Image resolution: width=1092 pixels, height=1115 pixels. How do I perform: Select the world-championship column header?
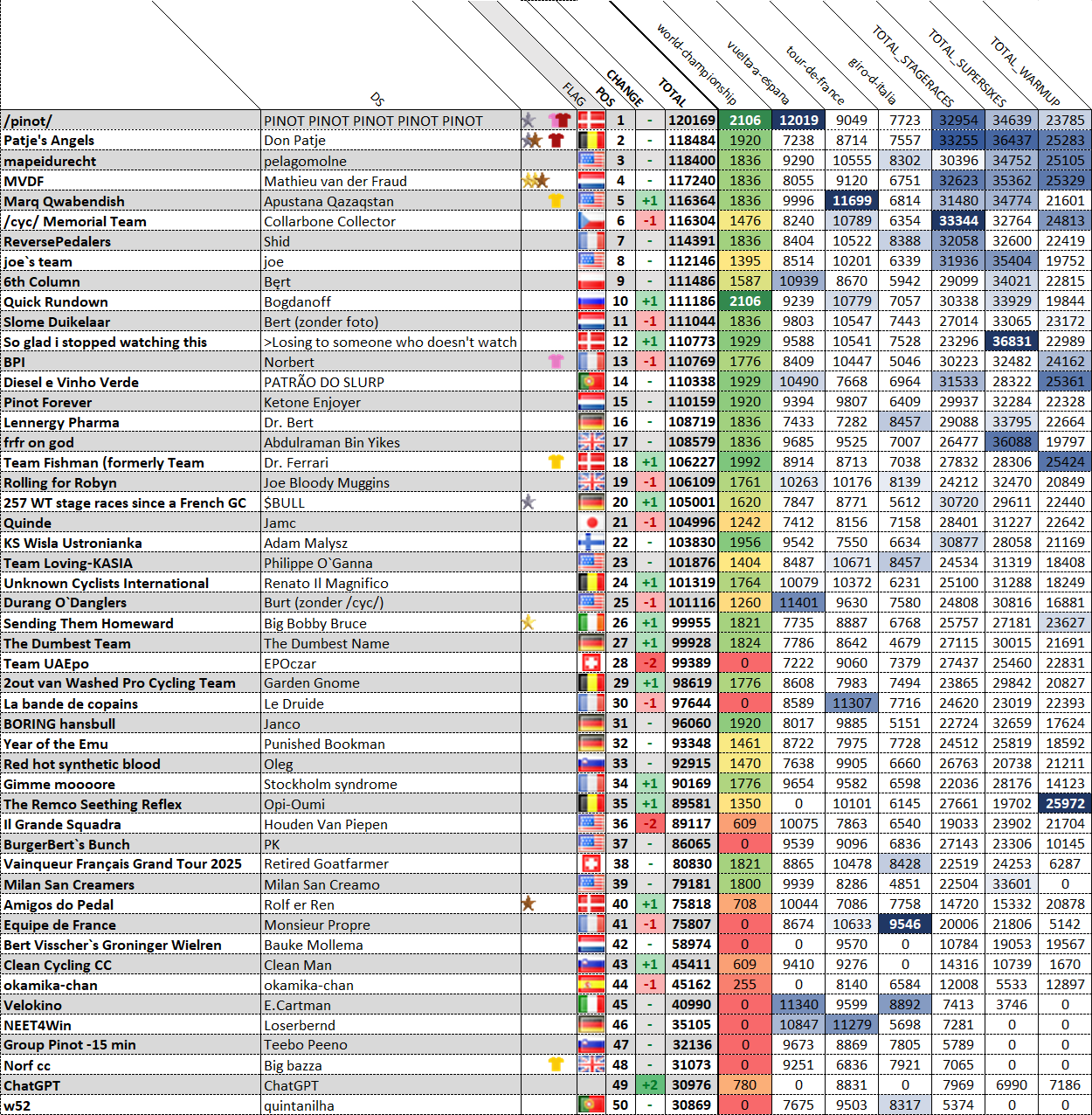pyautogui.click(x=697, y=66)
